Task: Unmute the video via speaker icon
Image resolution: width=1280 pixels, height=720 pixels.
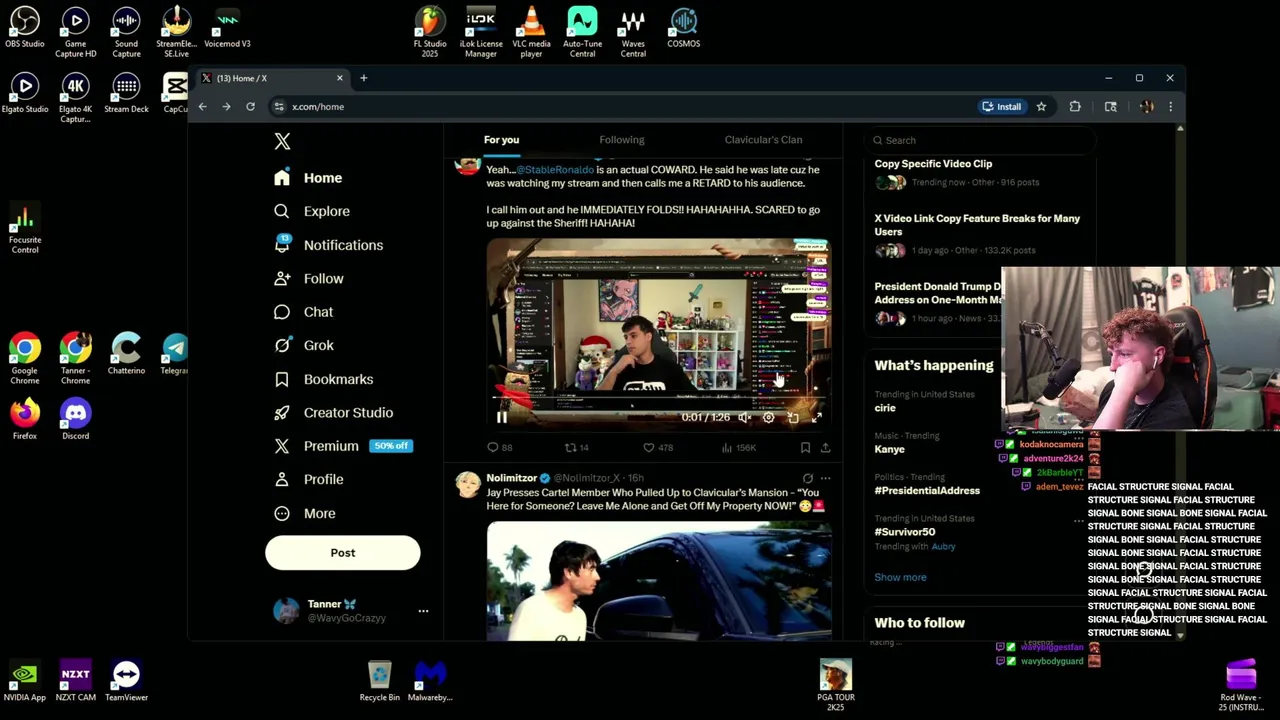Action: point(744,417)
